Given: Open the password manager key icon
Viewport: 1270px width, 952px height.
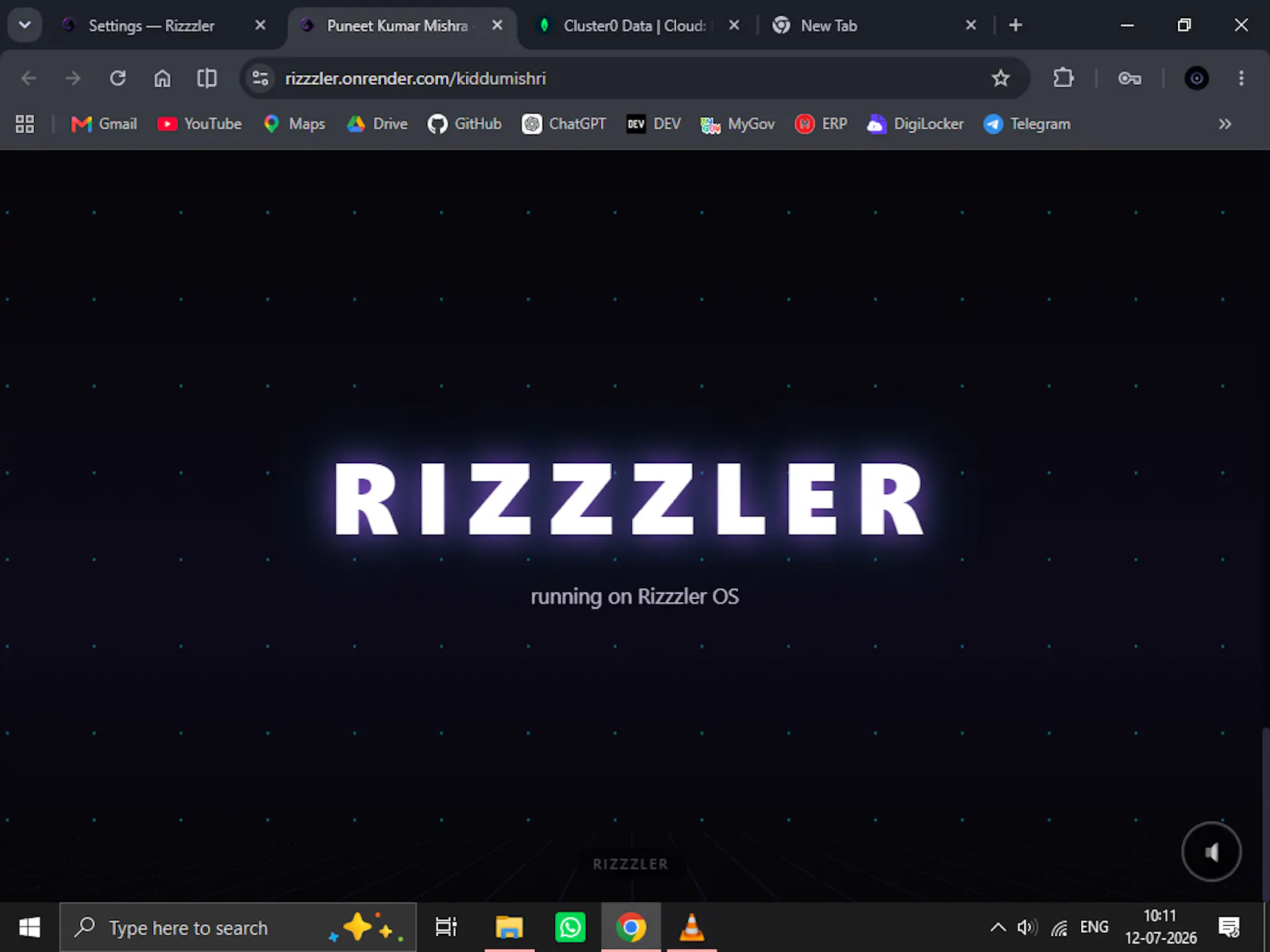Looking at the screenshot, I should click(1130, 79).
